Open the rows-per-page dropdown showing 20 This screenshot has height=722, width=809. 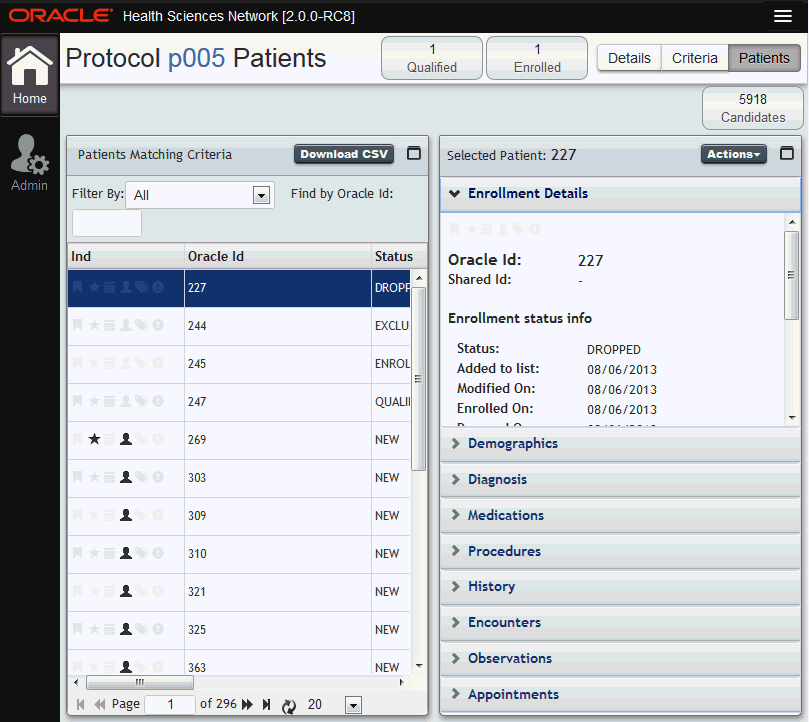(353, 705)
